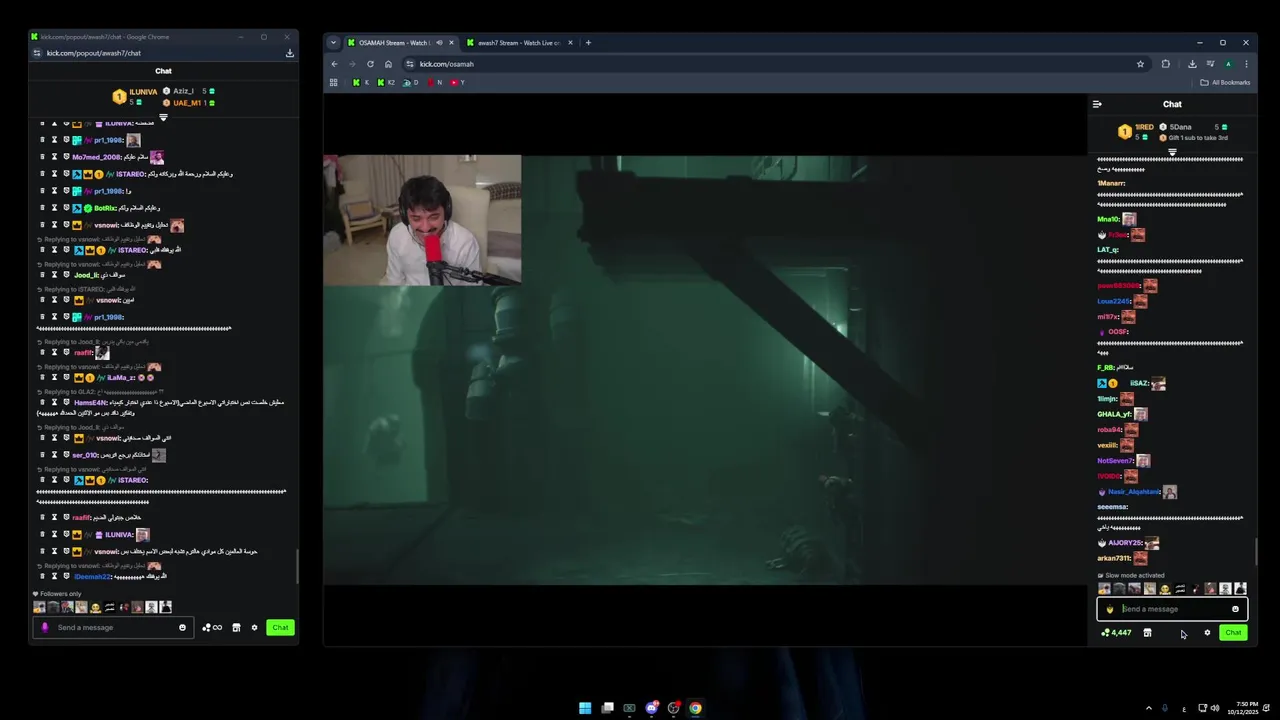1280x720 pixels.
Task: Collapse chat panel in OSAMAH stream window
Action: pos(1097,104)
